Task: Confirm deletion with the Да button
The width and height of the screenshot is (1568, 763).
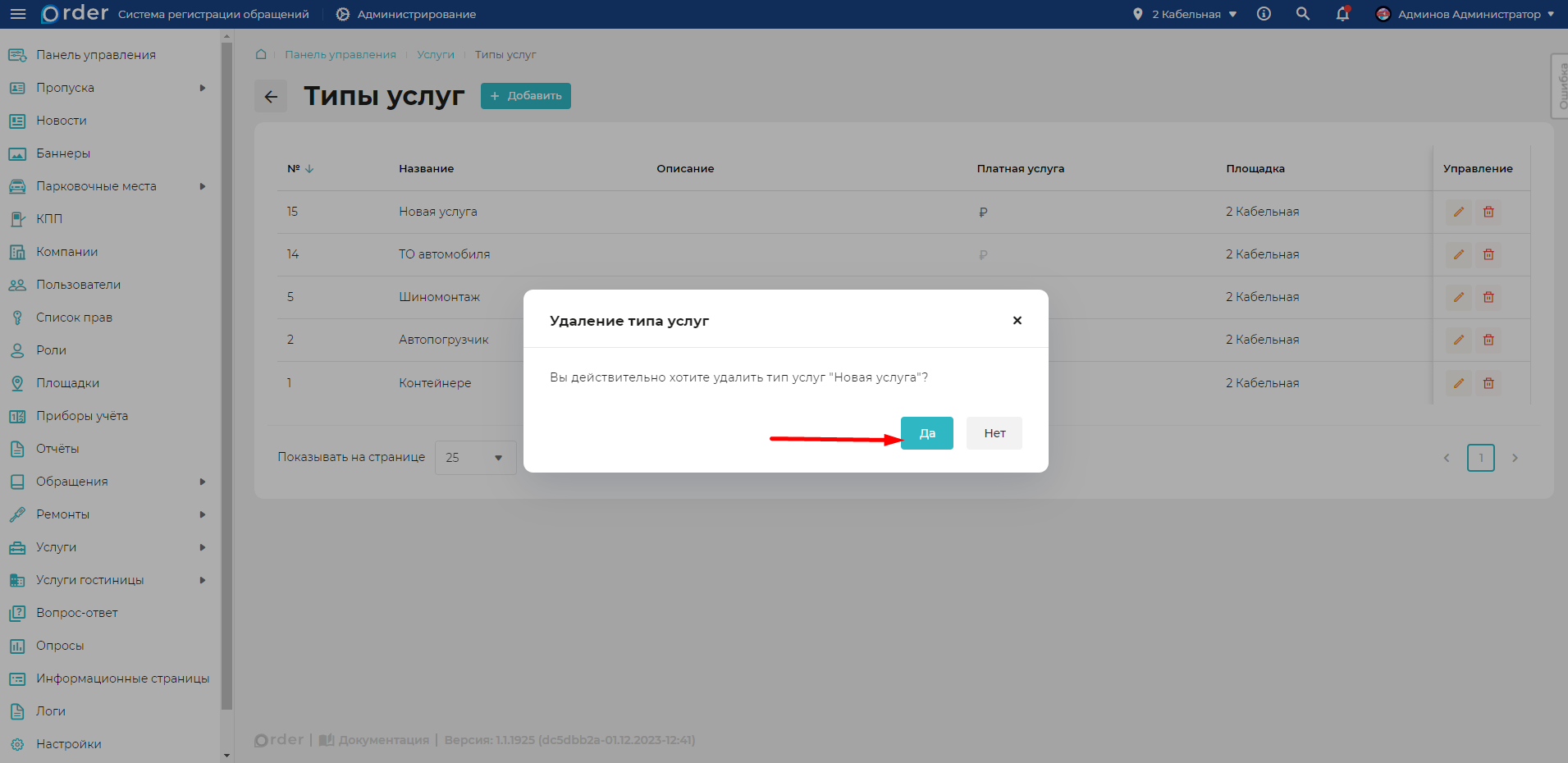Action: click(926, 433)
